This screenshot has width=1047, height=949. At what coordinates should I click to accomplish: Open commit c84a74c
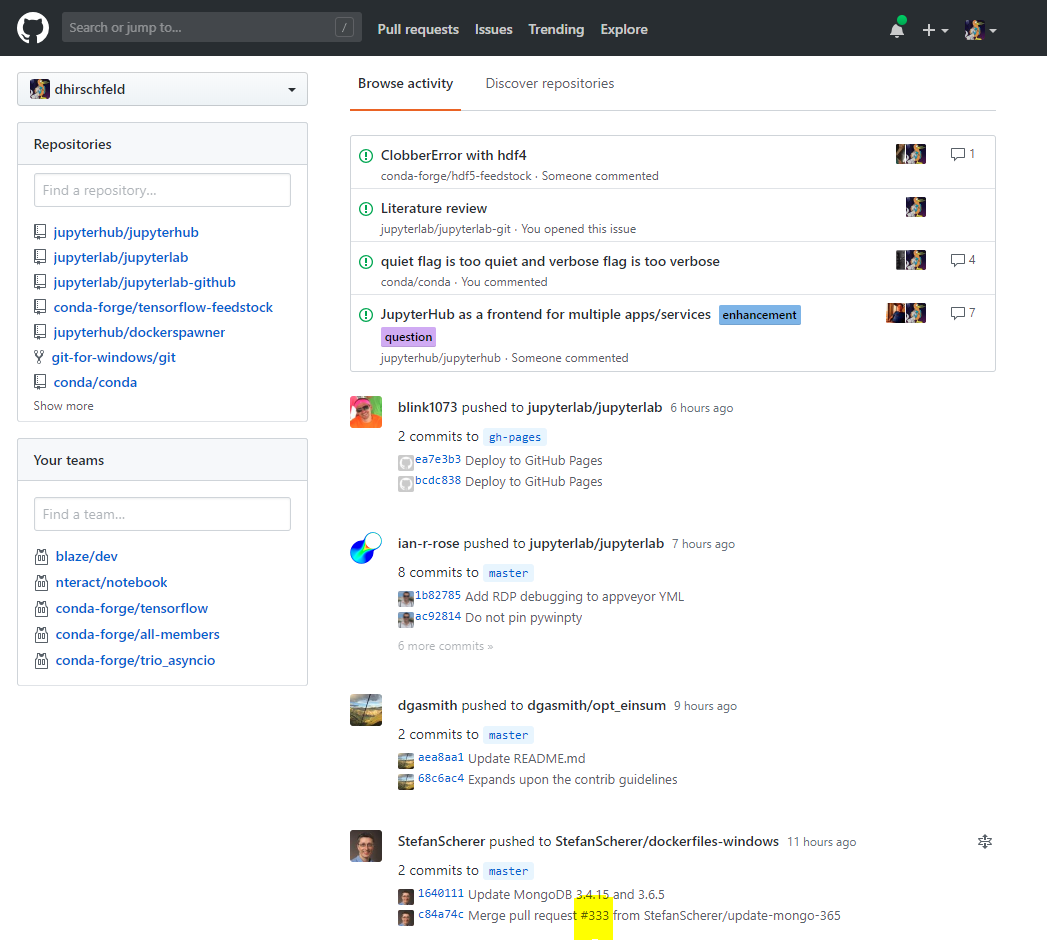tap(441, 914)
